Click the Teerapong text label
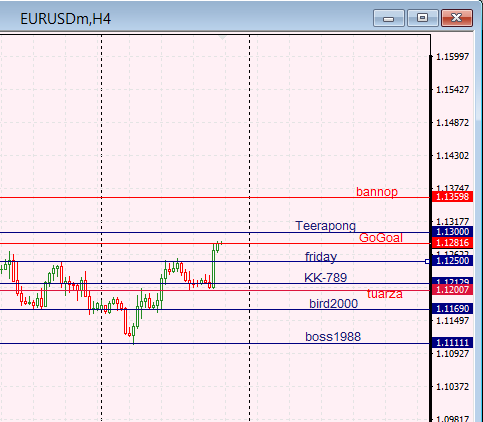Screen dimensions: 483x422 [x=325, y=226]
